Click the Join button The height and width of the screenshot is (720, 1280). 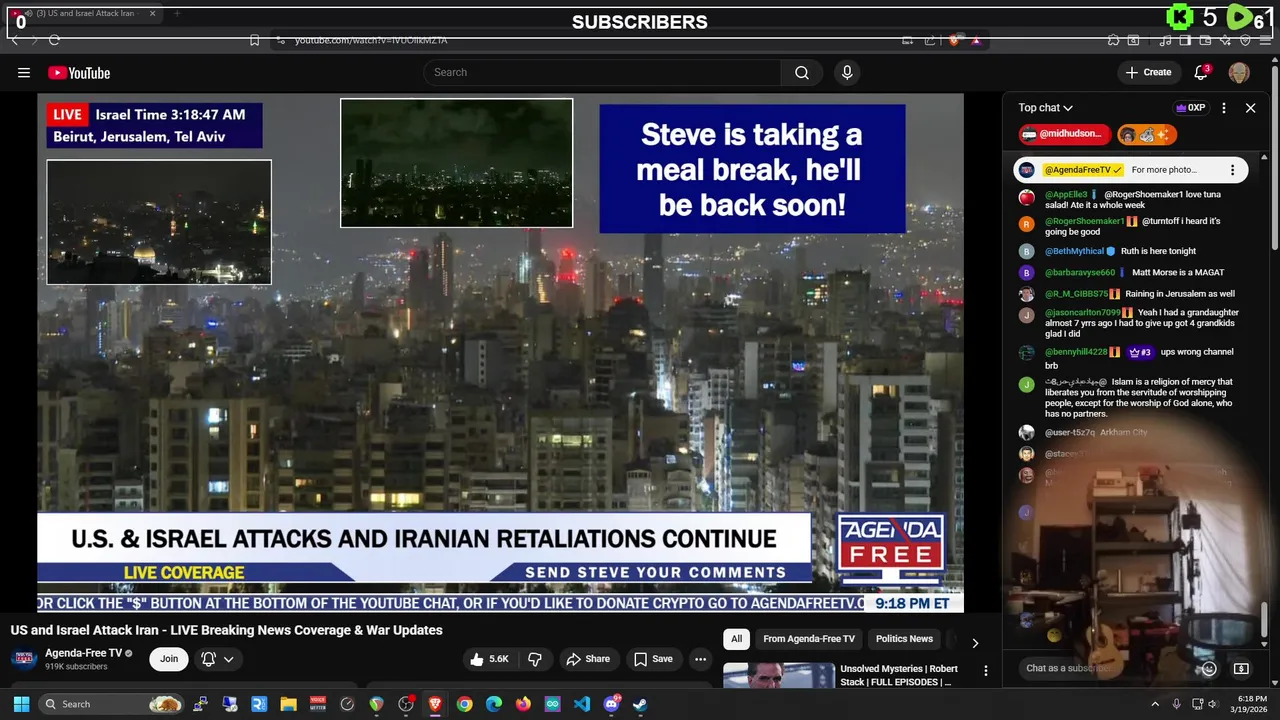pos(169,659)
